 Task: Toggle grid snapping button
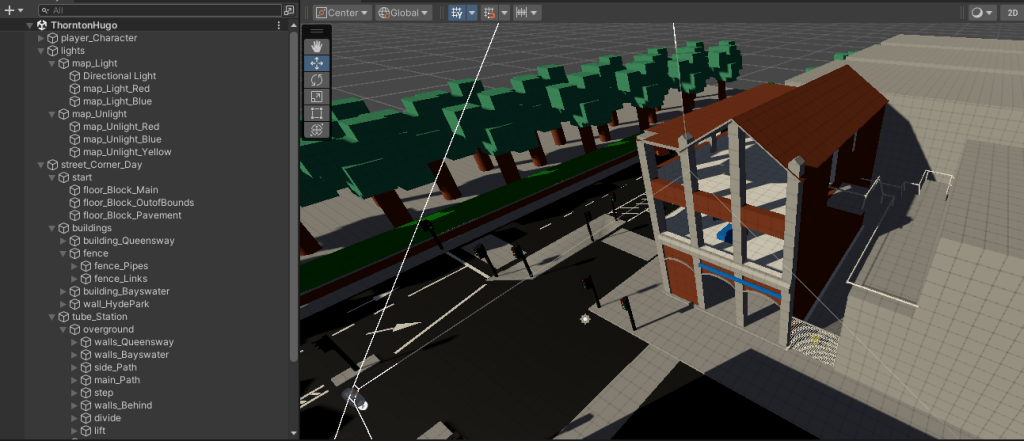point(490,13)
